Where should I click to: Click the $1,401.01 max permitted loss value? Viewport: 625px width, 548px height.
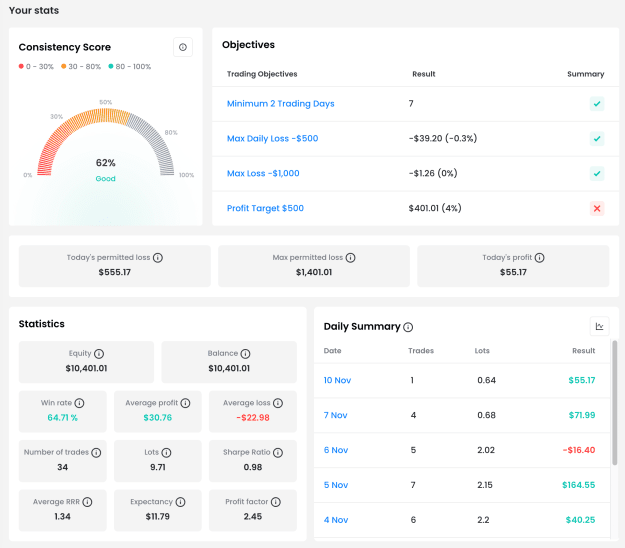tap(314, 273)
